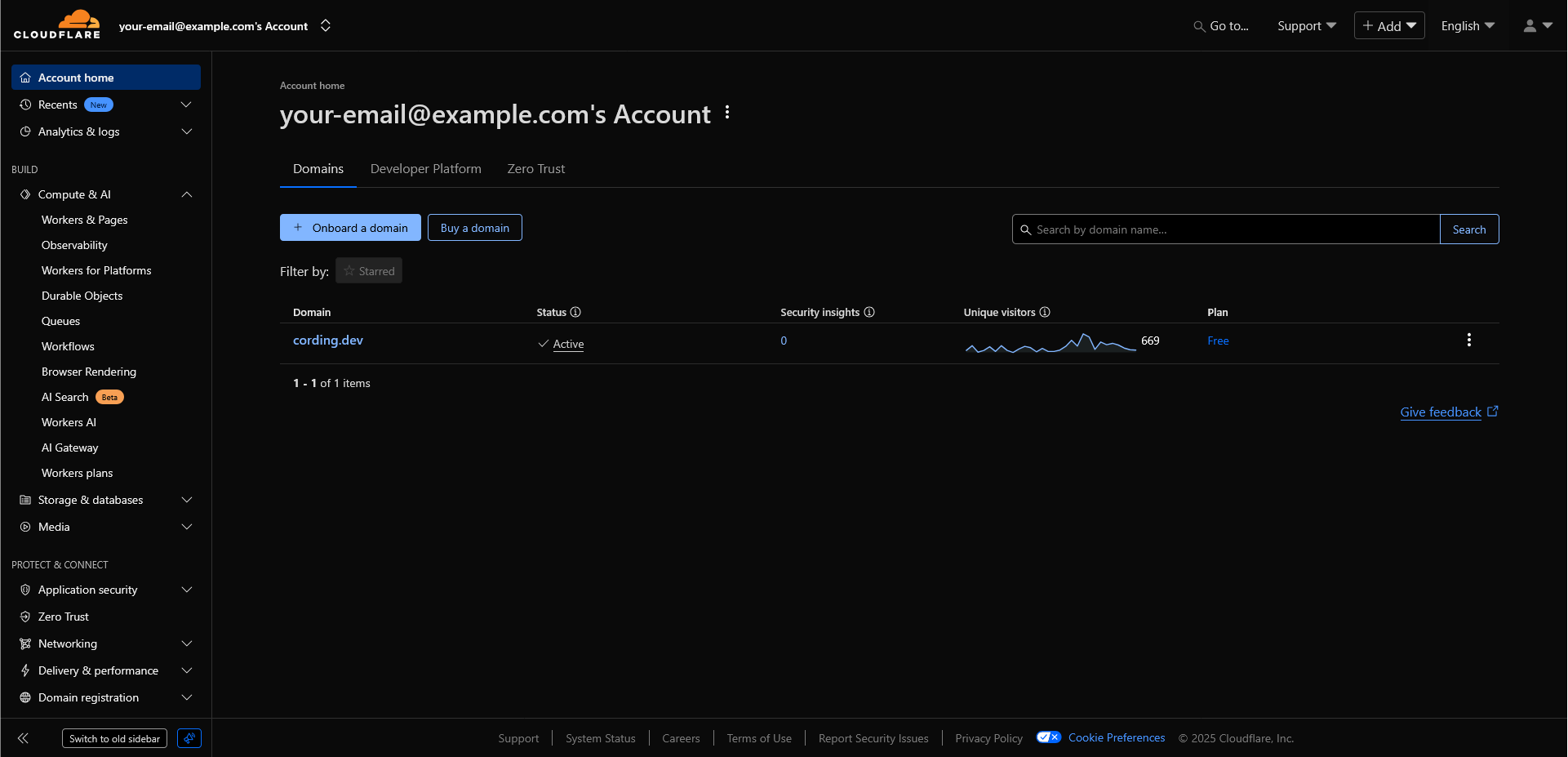This screenshot has height=757, width=1568.
Task: Click the Storage & databases icon
Action: [25, 500]
